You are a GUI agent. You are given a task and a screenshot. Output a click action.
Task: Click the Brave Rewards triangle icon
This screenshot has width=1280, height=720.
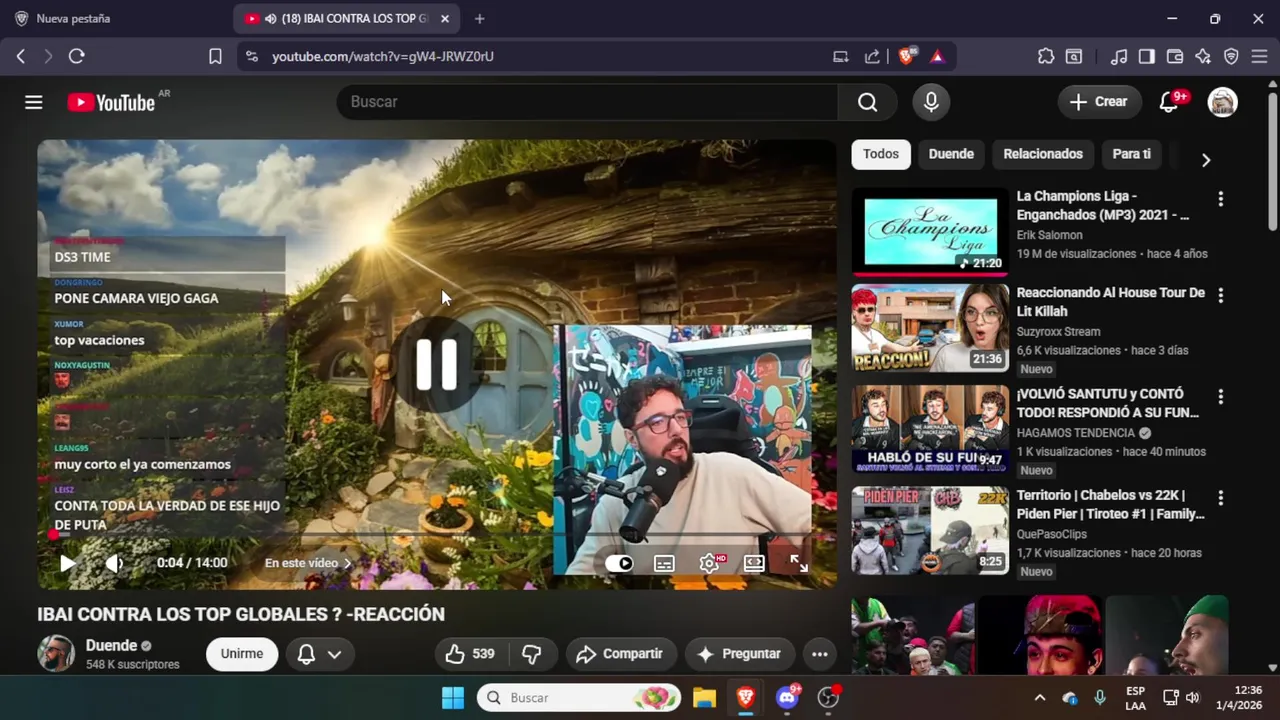coord(937,57)
